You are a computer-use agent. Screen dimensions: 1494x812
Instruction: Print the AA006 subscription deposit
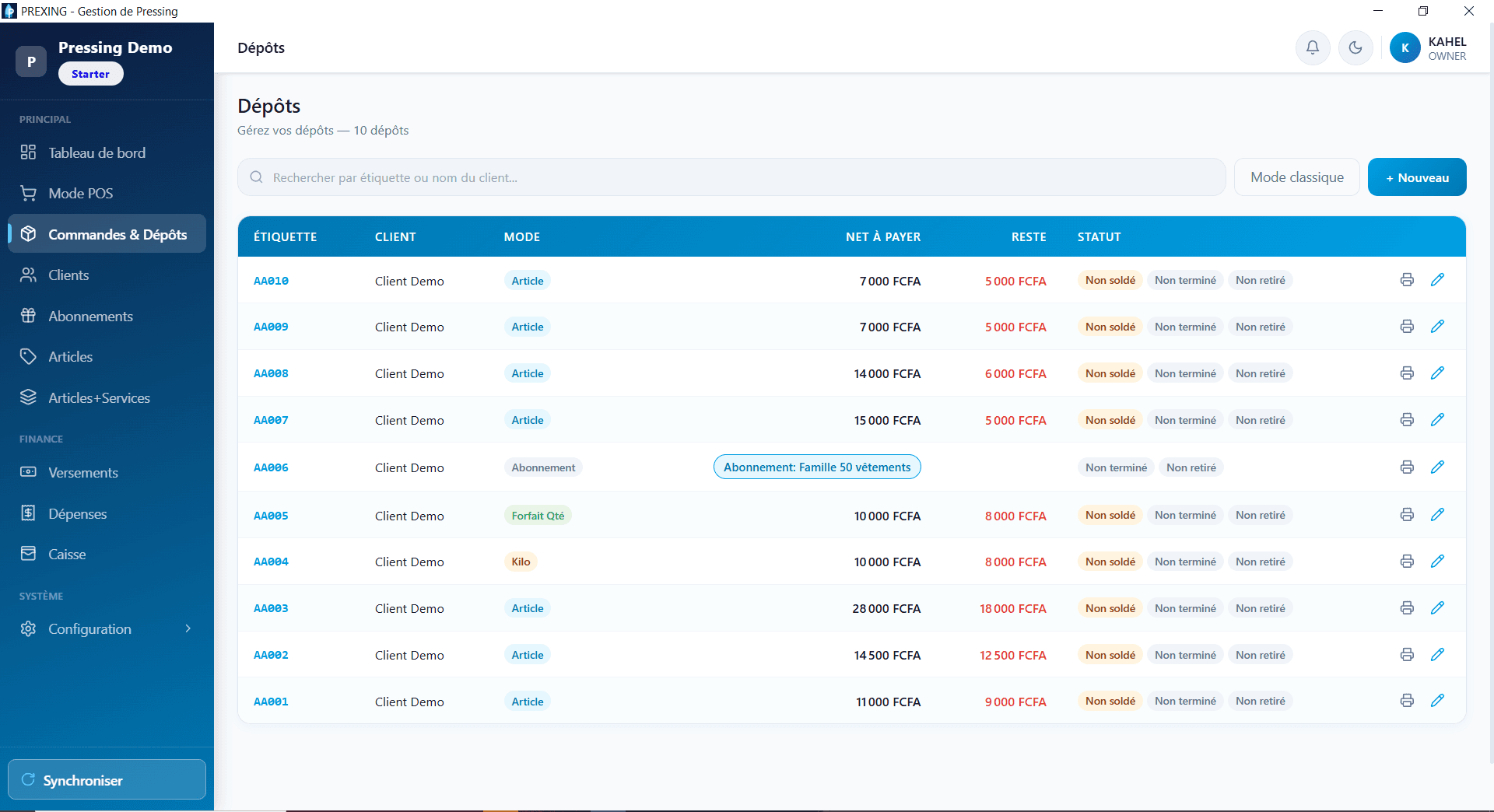click(x=1407, y=467)
